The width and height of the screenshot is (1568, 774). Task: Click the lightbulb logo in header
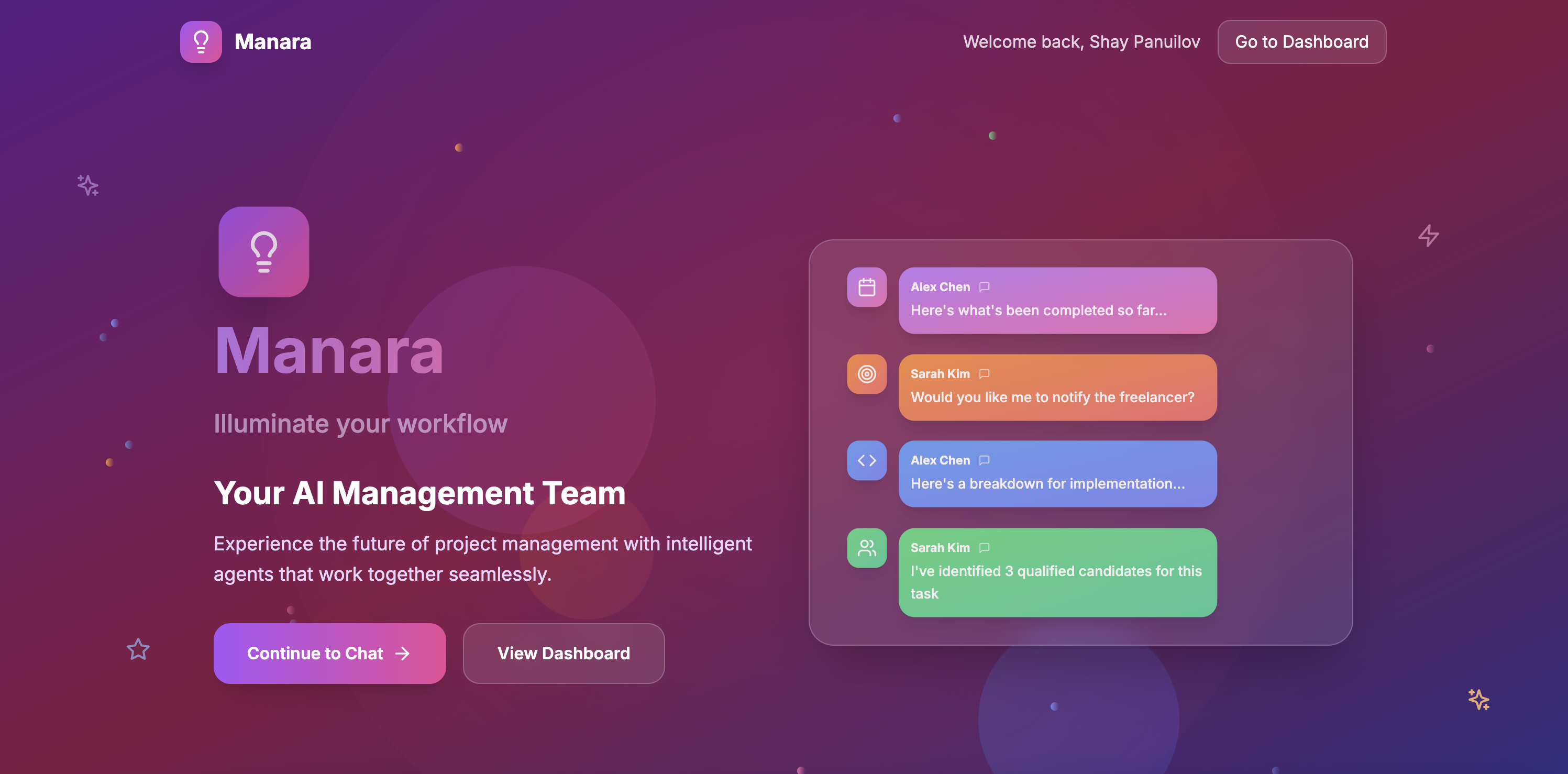(201, 42)
